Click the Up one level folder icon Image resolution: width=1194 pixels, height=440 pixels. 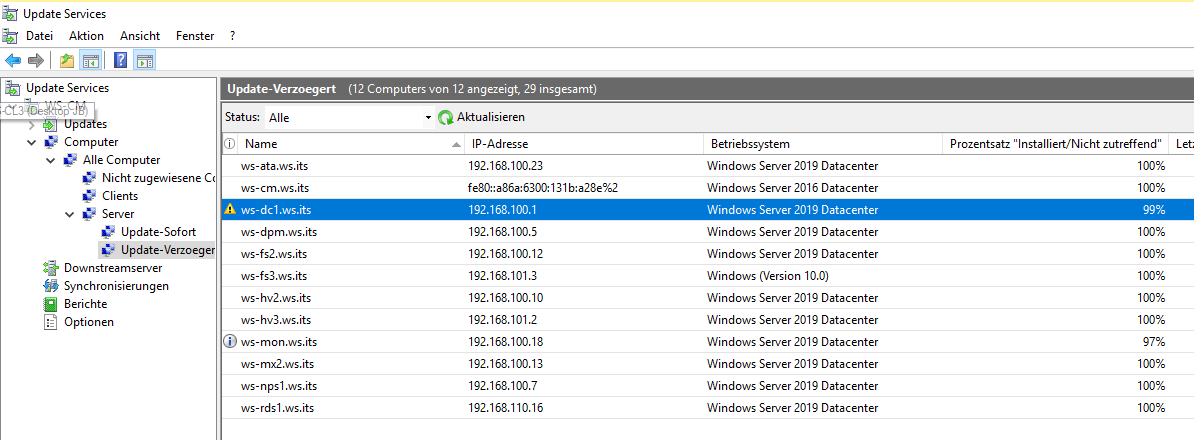(x=67, y=61)
